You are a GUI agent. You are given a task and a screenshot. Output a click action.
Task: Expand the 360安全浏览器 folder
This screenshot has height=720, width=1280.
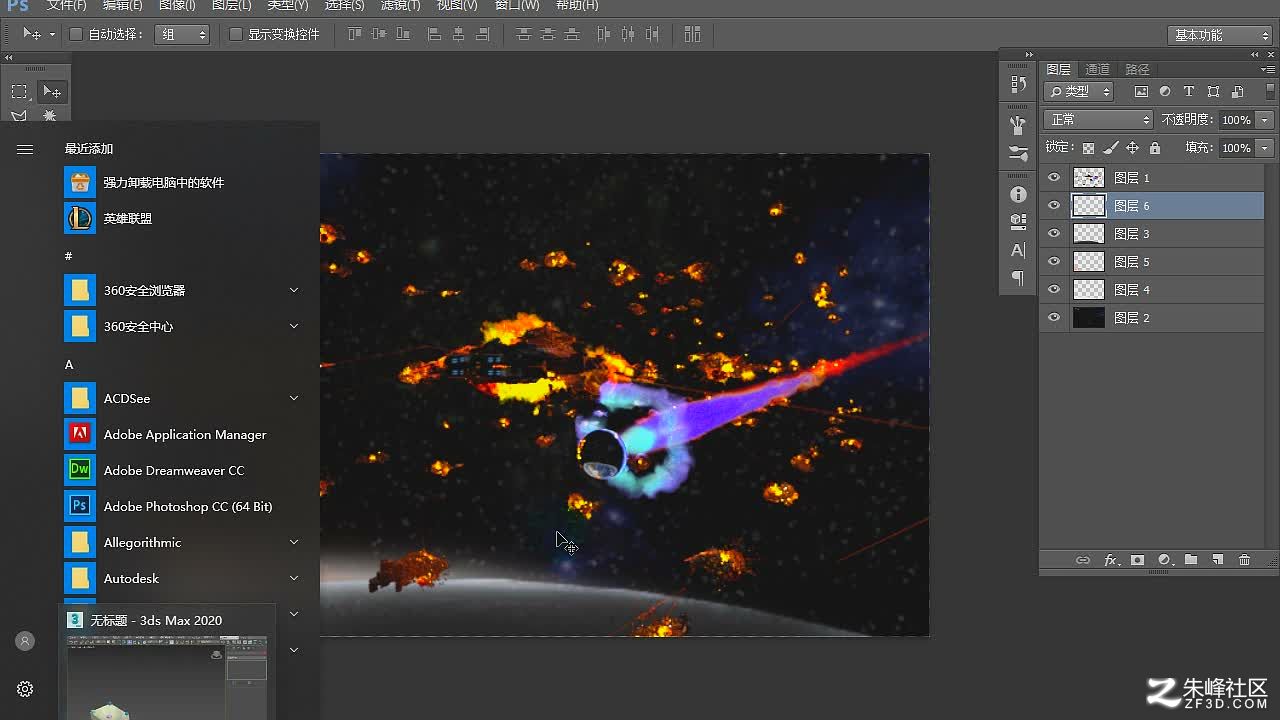coord(294,290)
